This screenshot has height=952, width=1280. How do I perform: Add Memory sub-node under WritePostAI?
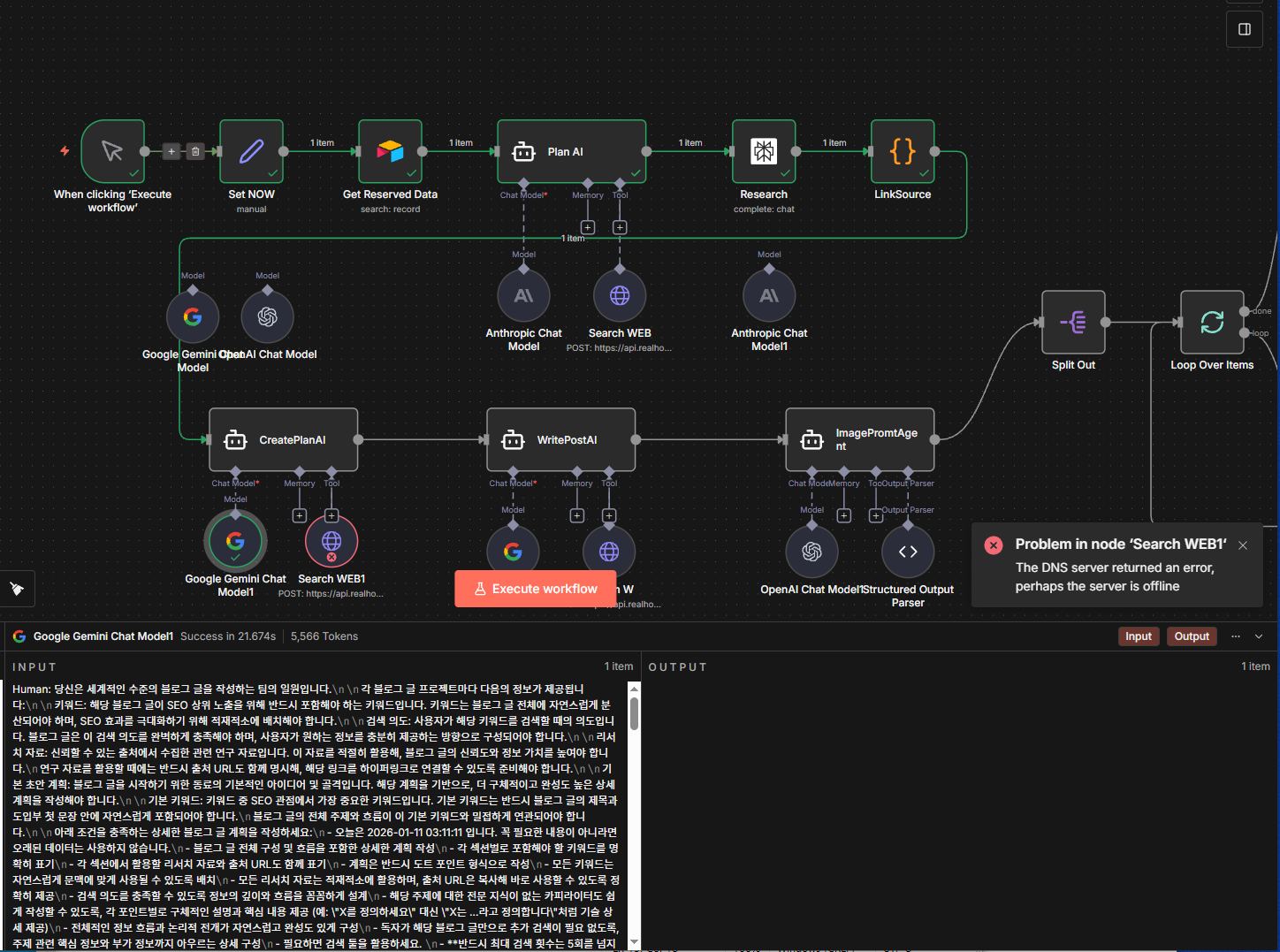tap(576, 515)
